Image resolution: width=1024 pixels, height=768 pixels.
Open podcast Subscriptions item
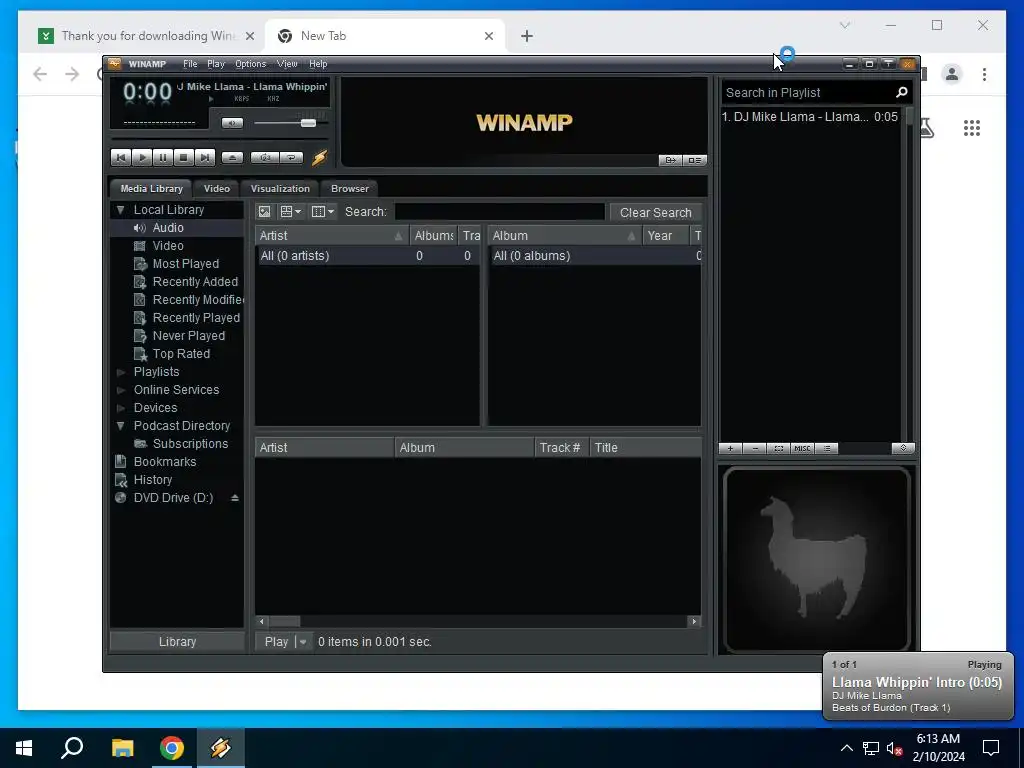coord(190,443)
